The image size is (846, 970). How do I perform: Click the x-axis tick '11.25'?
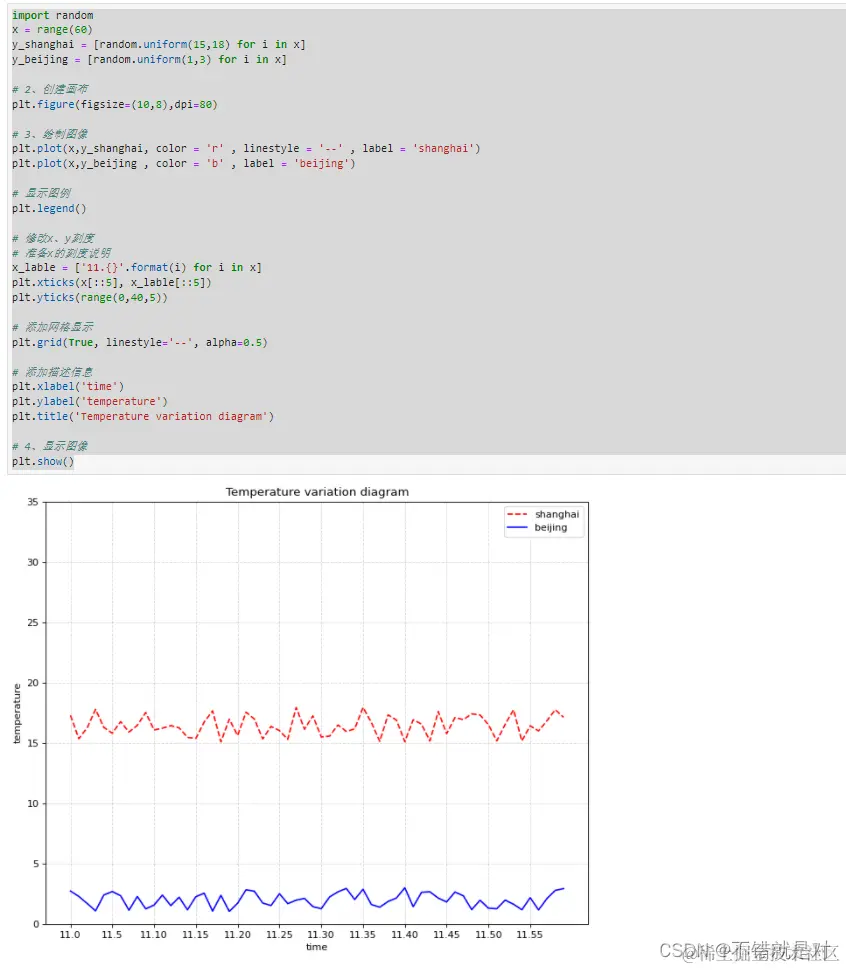coord(280,935)
